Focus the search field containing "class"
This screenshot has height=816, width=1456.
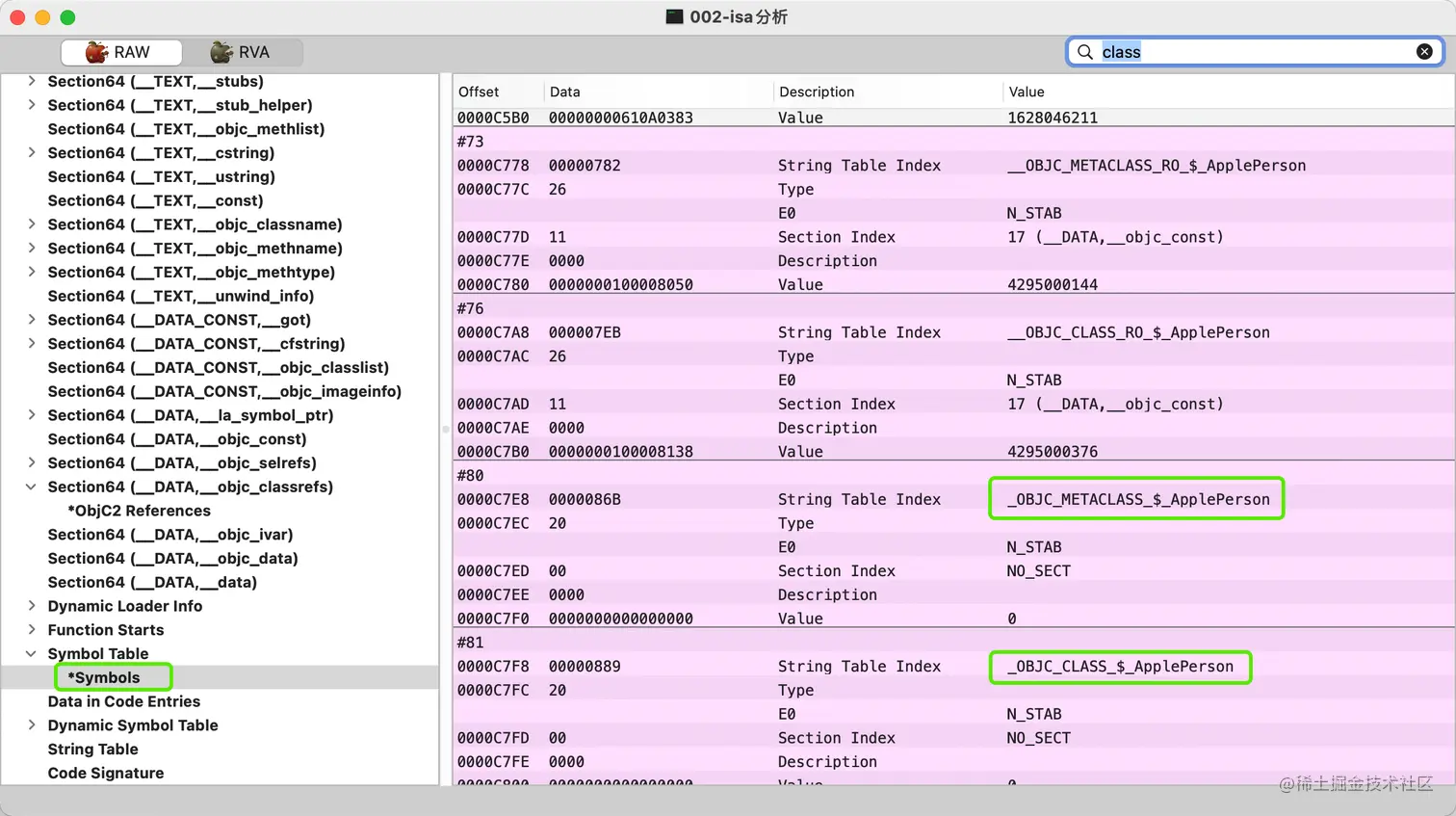1255,52
